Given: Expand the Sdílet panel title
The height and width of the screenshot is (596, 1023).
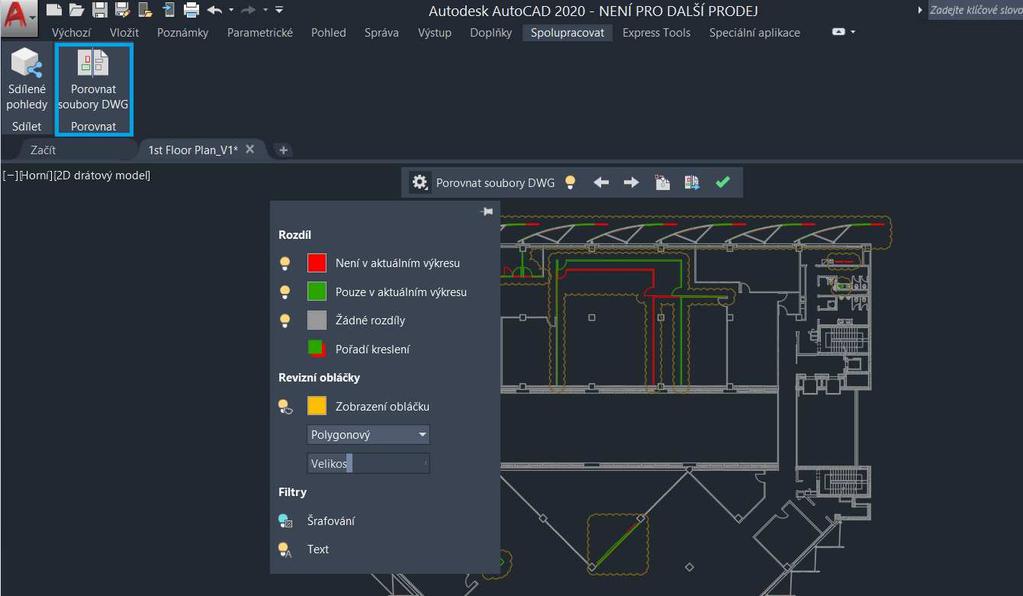Looking at the screenshot, I should pos(27,126).
